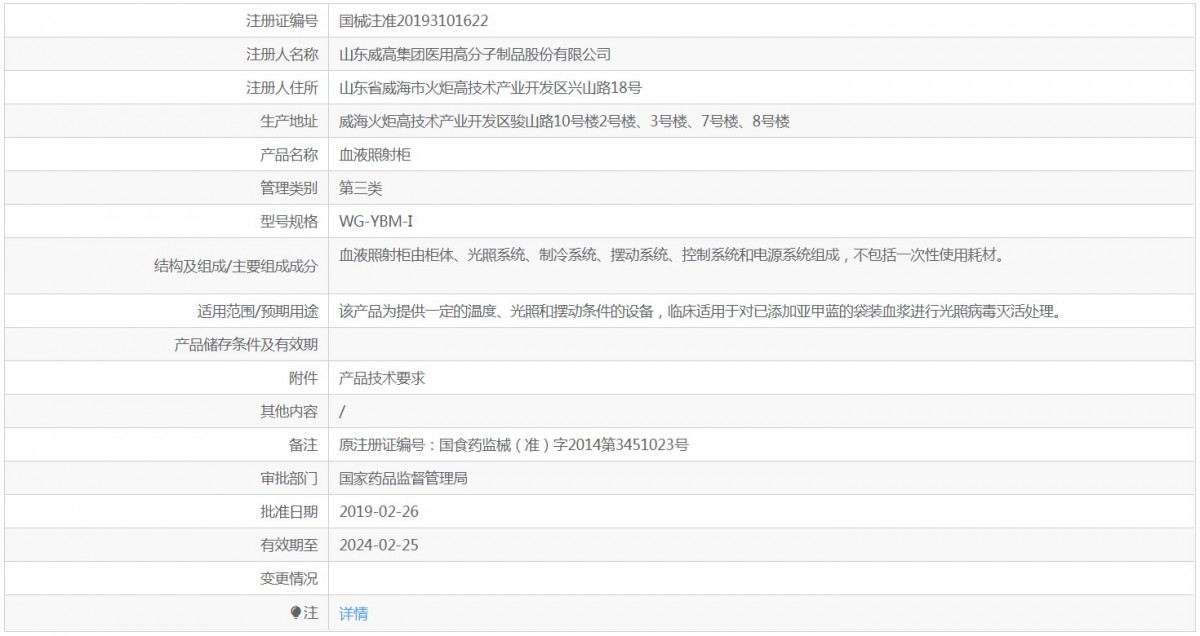Select product name 血液照射柜
This screenshot has height=636, width=1200.
click(375, 154)
